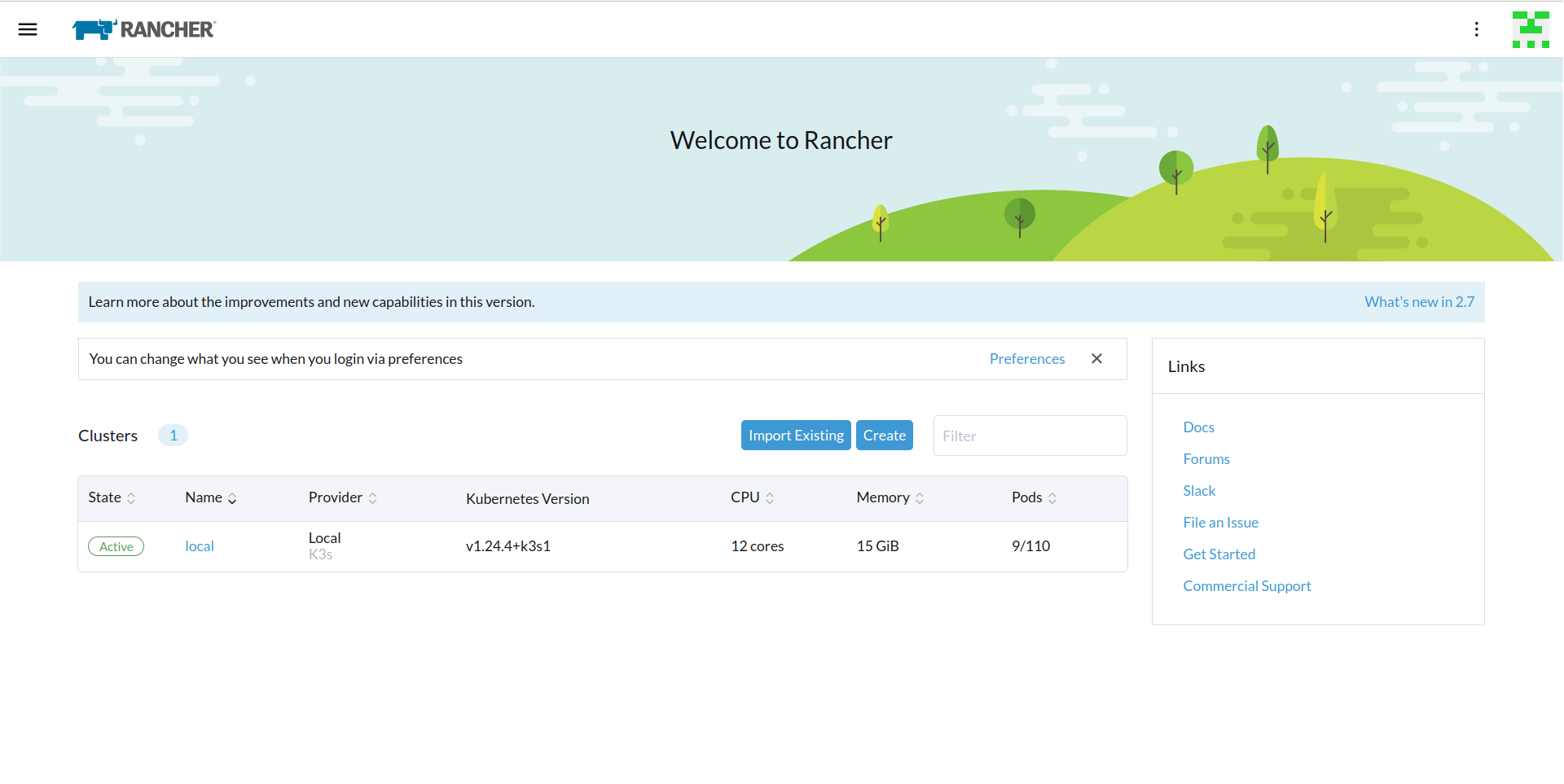Open the Preferences link in the banner

pyautogui.click(x=1026, y=358)
